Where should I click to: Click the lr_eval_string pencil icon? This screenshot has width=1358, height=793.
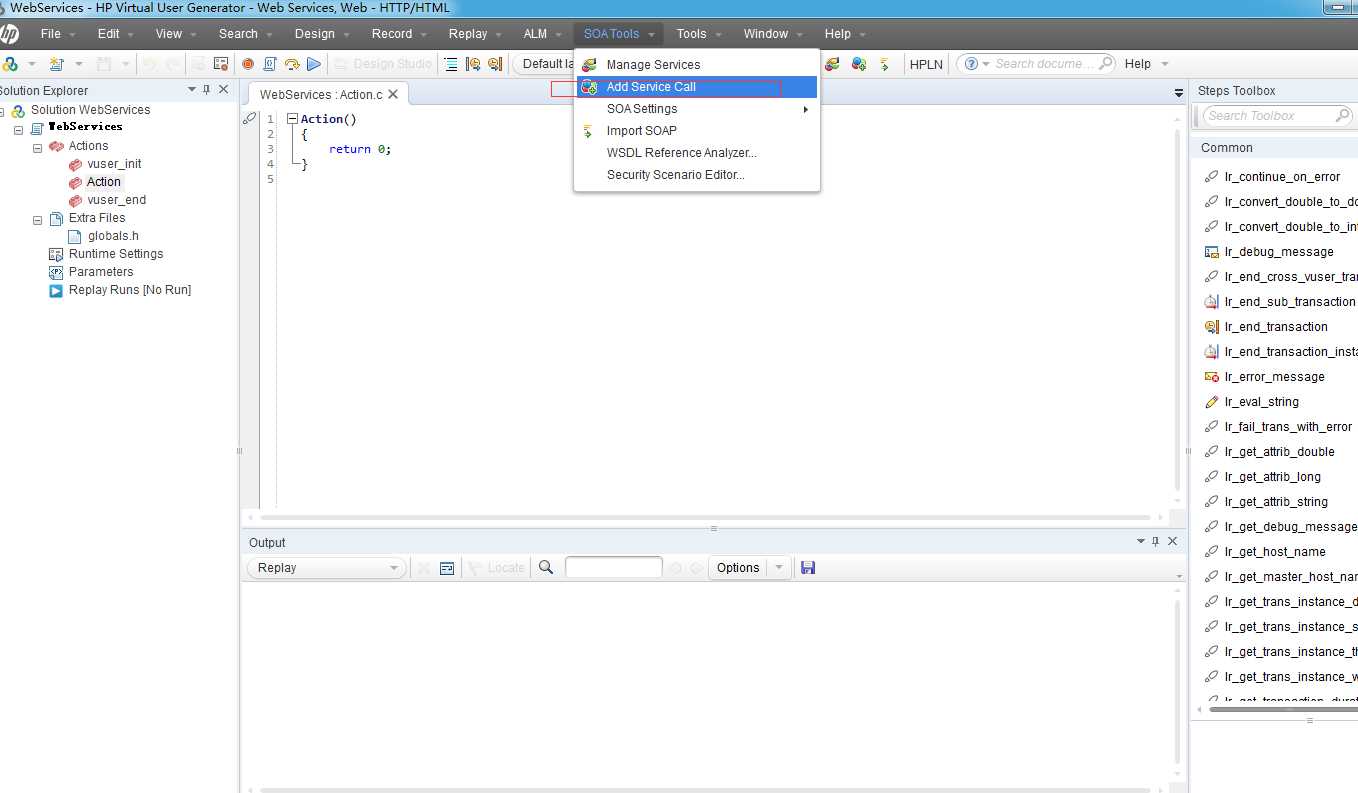pyautogui.click(x=1211, y=402)
